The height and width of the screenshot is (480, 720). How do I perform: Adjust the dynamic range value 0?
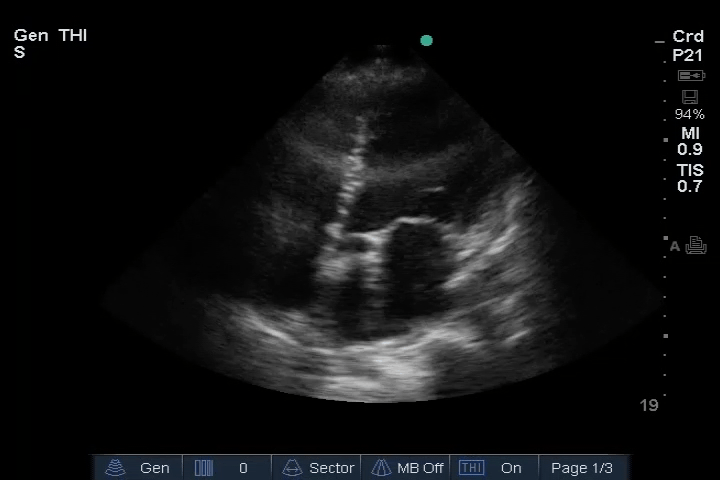[243, 468]
